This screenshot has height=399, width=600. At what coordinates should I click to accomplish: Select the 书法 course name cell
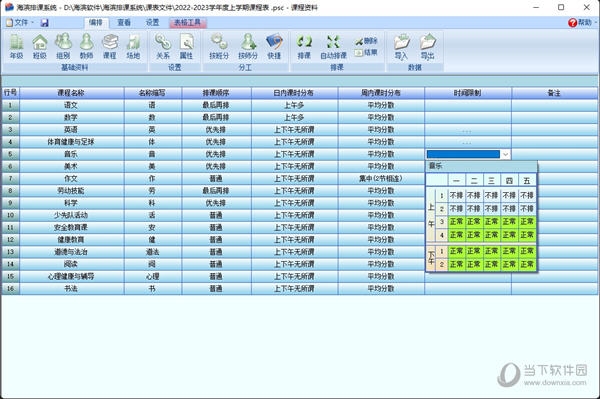71,288
